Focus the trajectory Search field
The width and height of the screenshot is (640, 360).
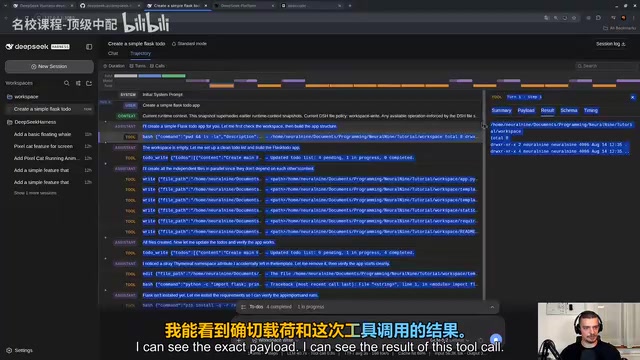(x=606, y=66)
